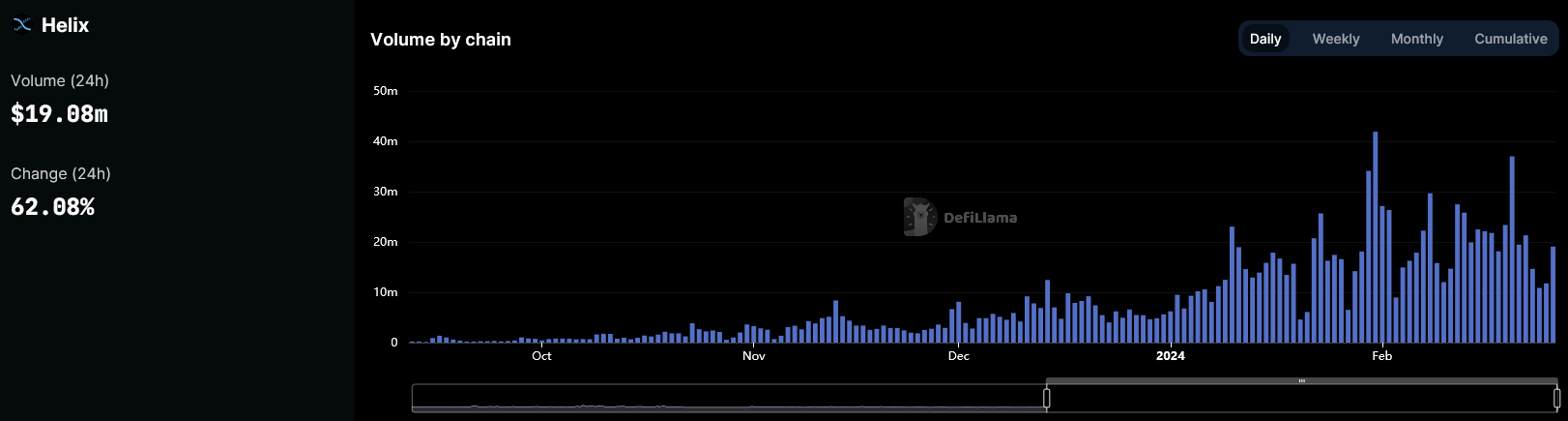
Task: Click the left handle of range slider
Action: pyautogui.click(x=1046, y=398)
